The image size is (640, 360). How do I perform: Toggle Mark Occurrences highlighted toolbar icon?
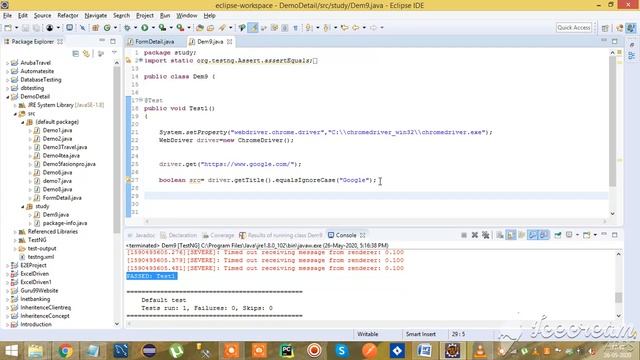(x=253, y=28)
